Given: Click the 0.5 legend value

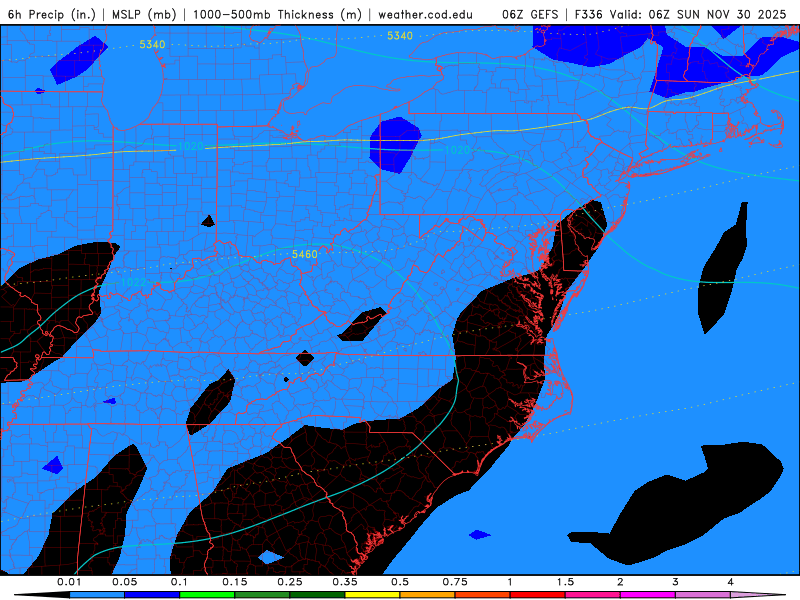Looking at the screenshot, I should 400,582.
